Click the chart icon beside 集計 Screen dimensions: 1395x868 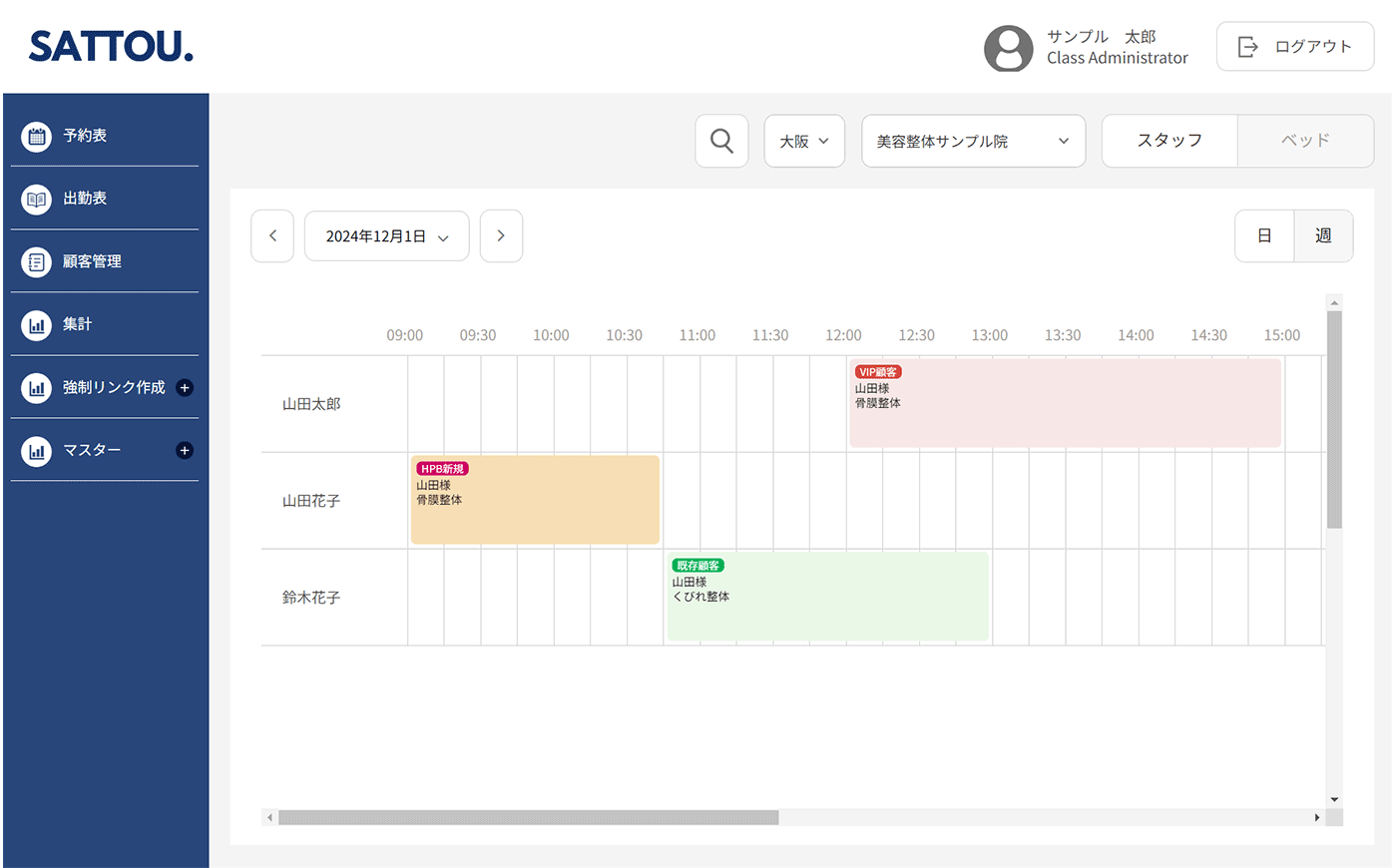(37, 324)
